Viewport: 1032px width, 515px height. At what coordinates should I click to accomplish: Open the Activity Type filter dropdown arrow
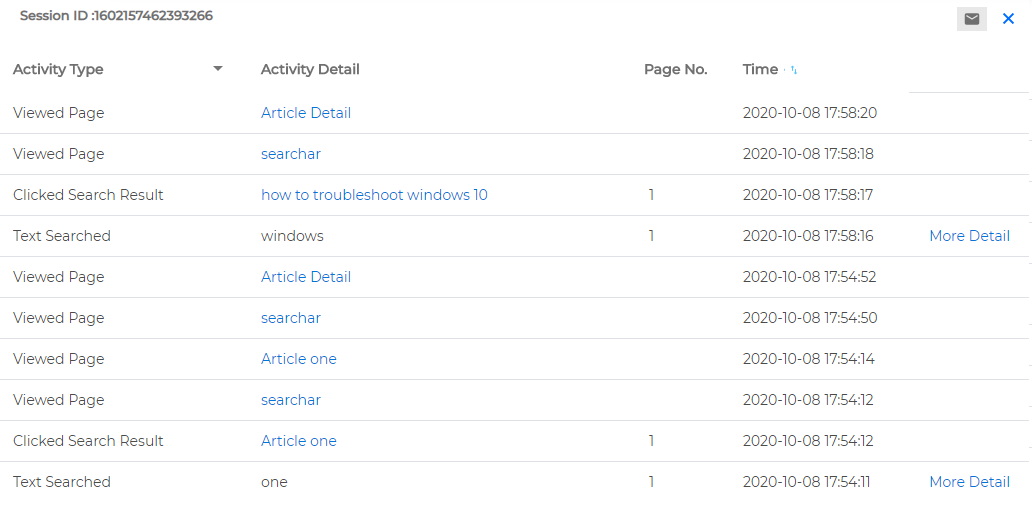tap(218, 69)
